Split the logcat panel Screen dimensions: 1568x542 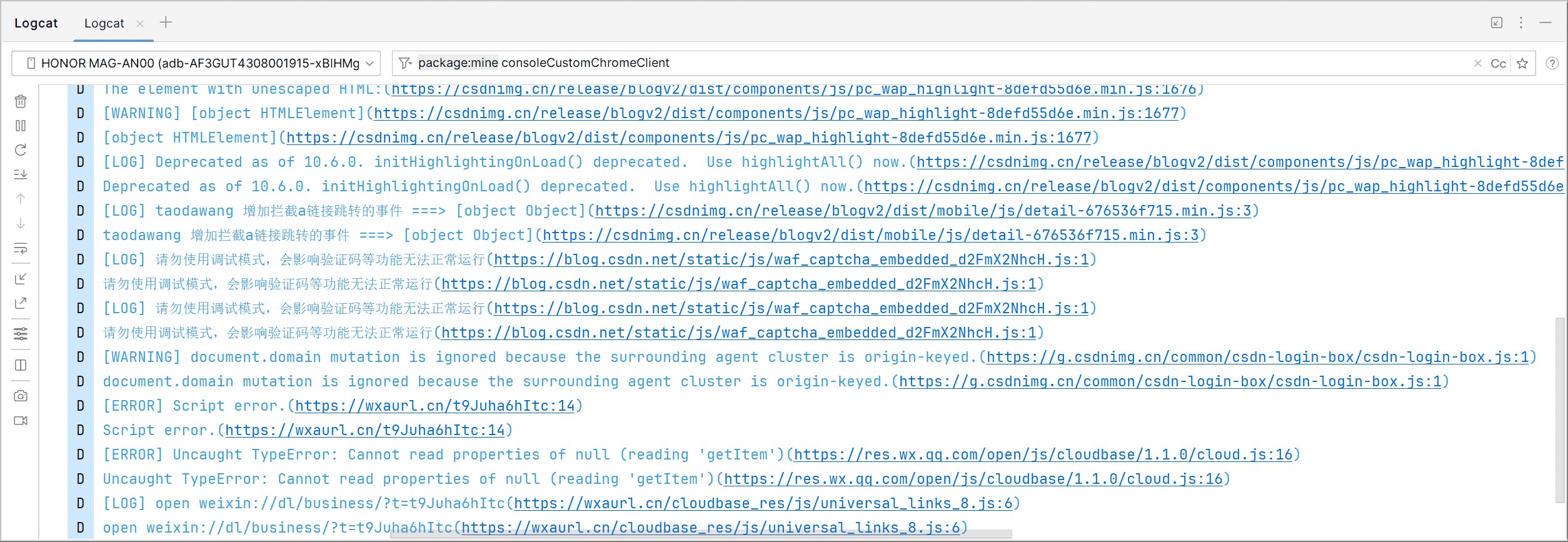tap(21, 365)
